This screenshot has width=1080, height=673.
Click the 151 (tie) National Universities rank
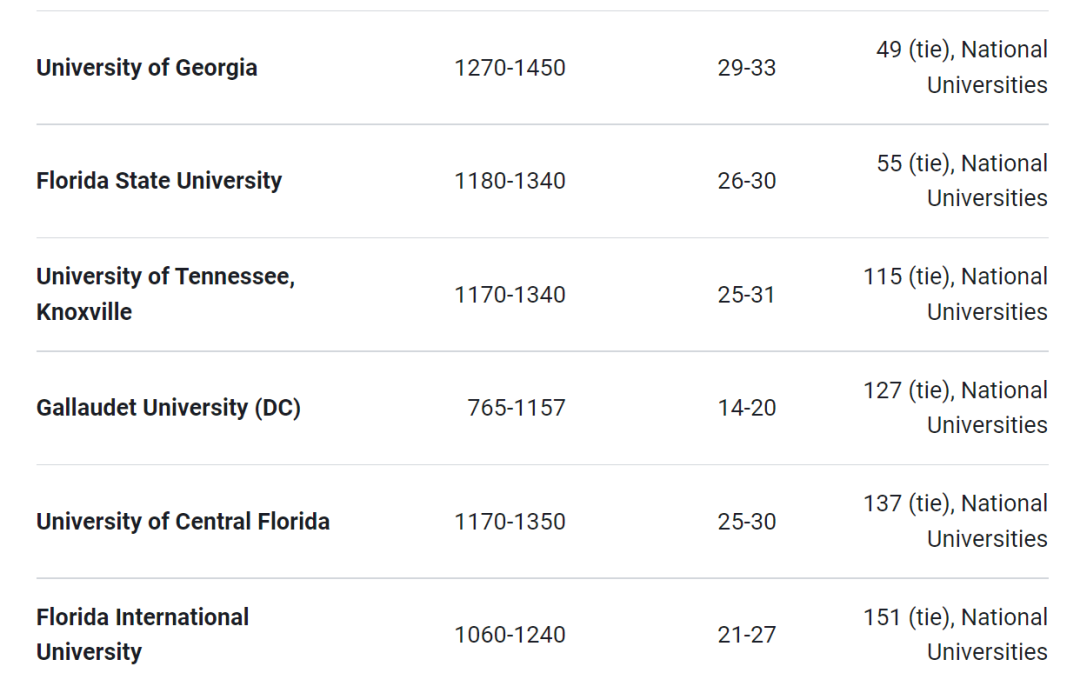click(x=956, y=634)
